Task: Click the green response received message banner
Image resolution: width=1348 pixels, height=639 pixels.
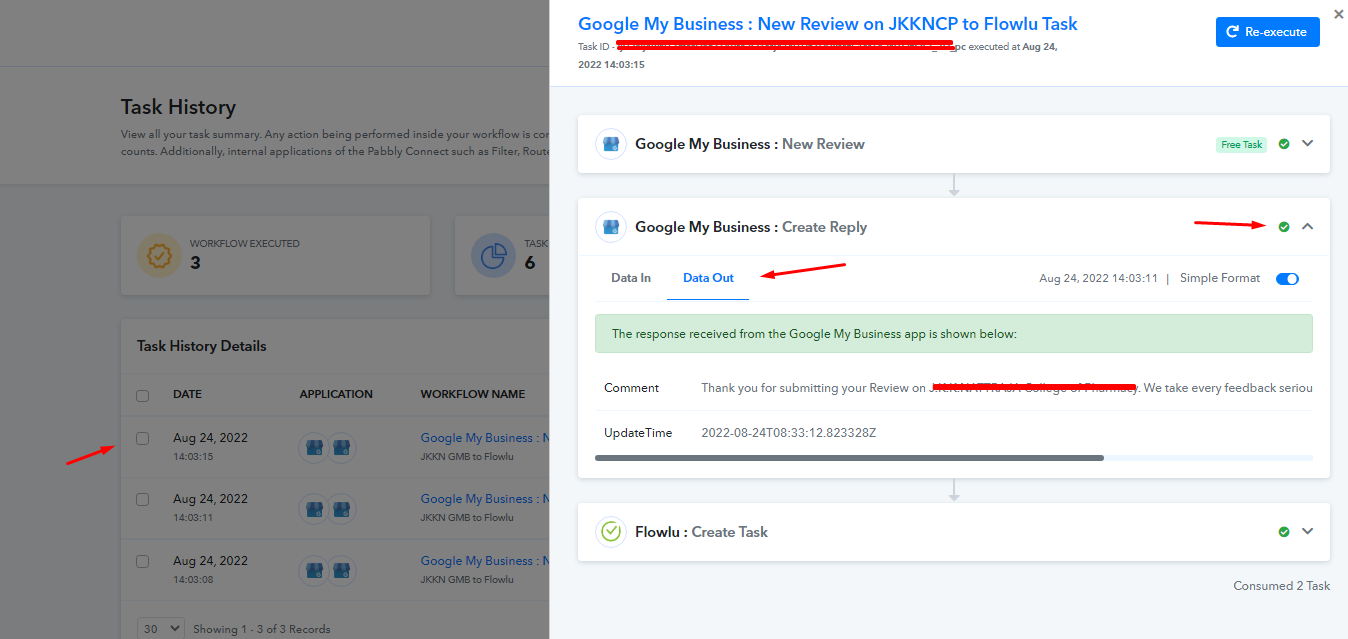Action: [954, 334]
